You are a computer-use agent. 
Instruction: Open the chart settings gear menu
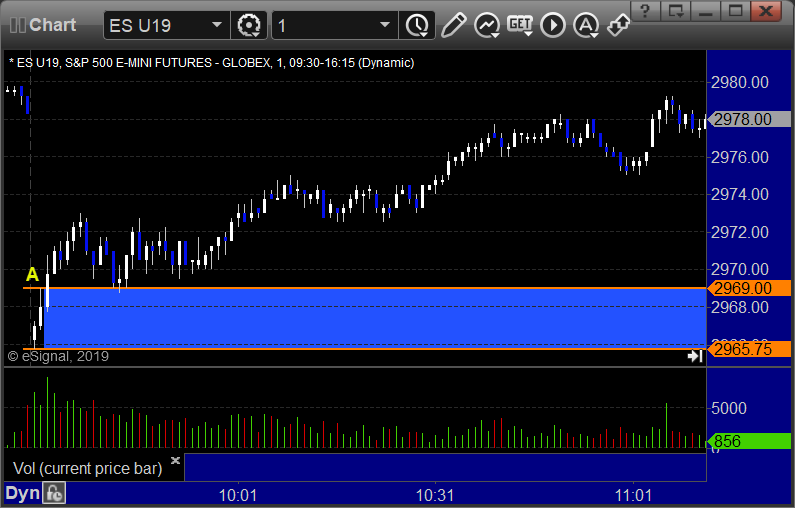248,25
